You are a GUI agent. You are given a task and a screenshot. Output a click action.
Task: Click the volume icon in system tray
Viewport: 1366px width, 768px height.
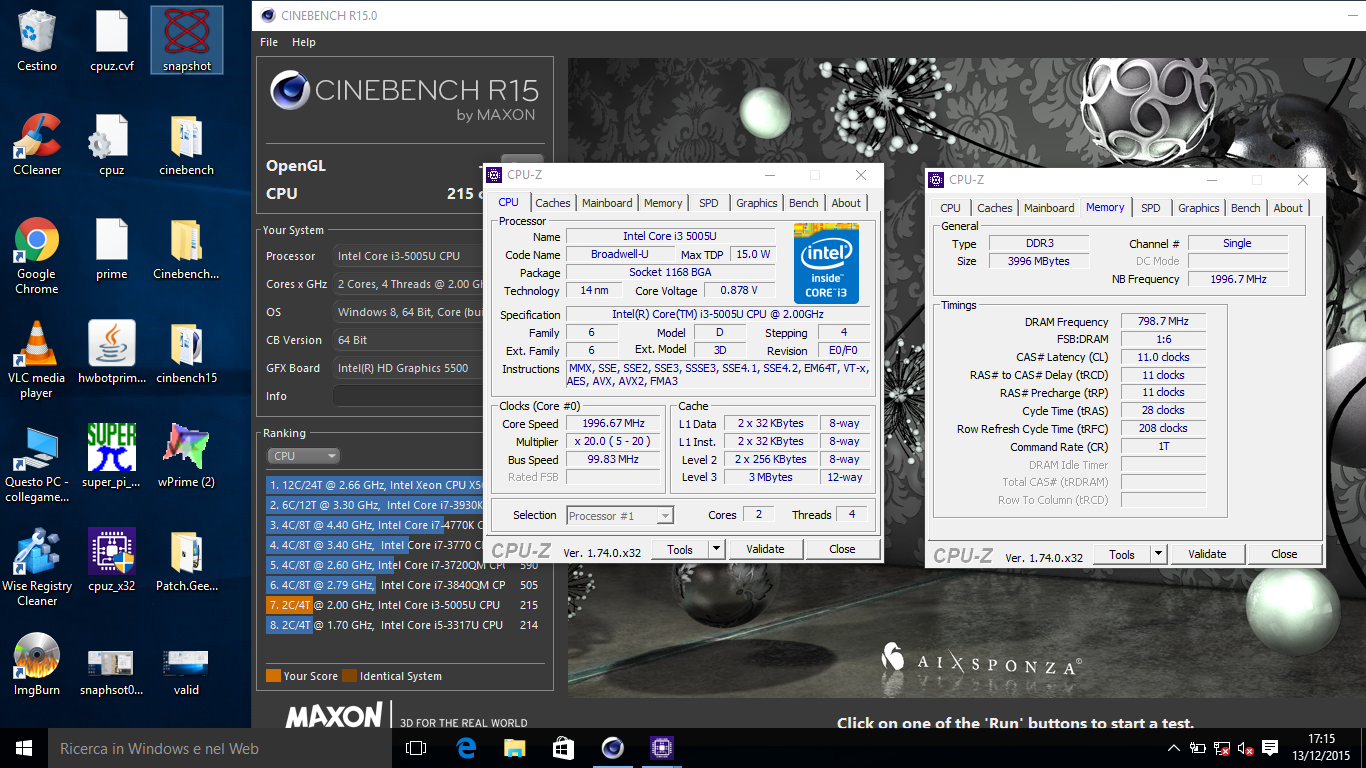[1246, 748]
